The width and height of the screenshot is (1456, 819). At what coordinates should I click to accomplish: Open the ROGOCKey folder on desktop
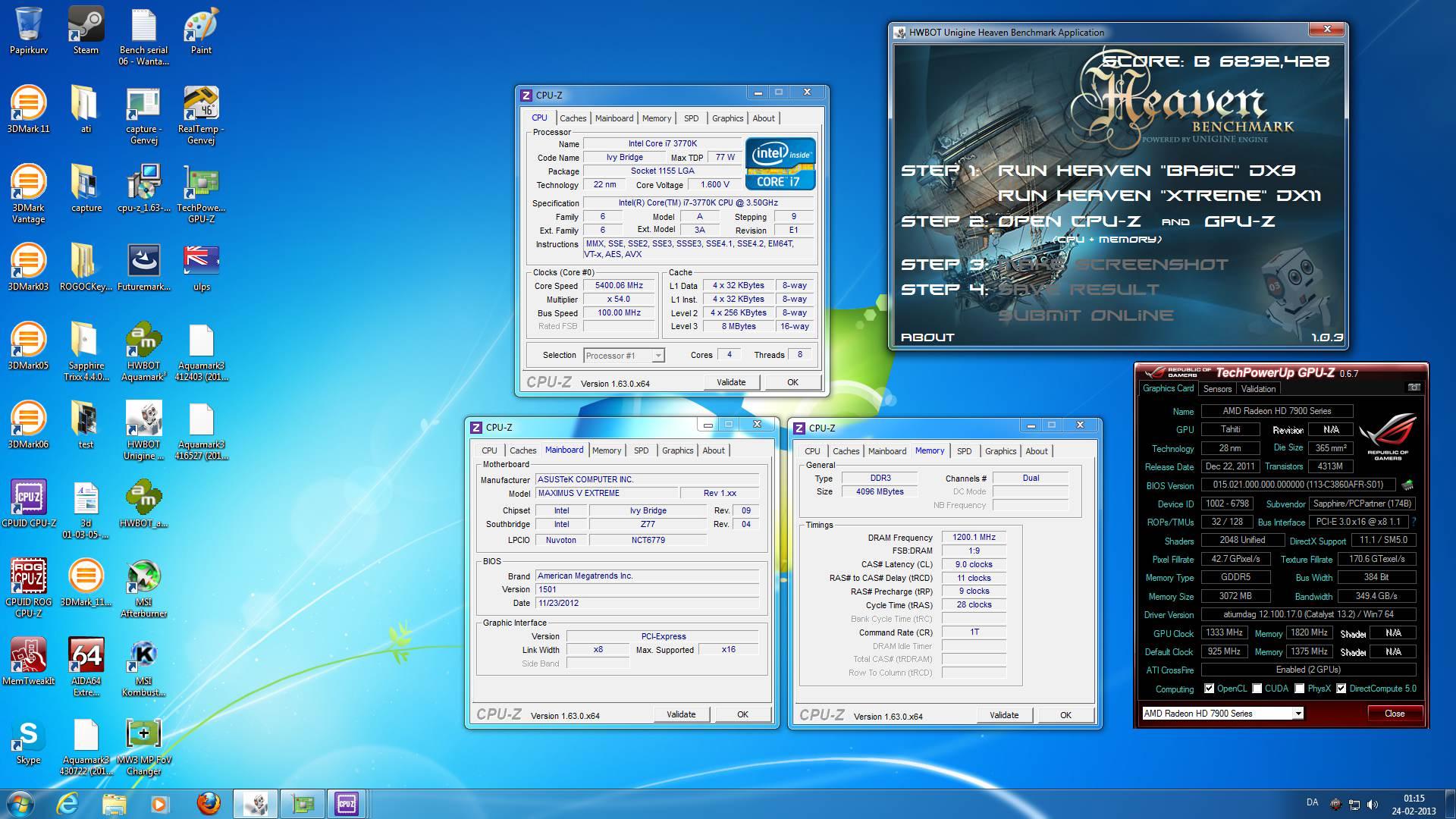[x=86, y=268]
